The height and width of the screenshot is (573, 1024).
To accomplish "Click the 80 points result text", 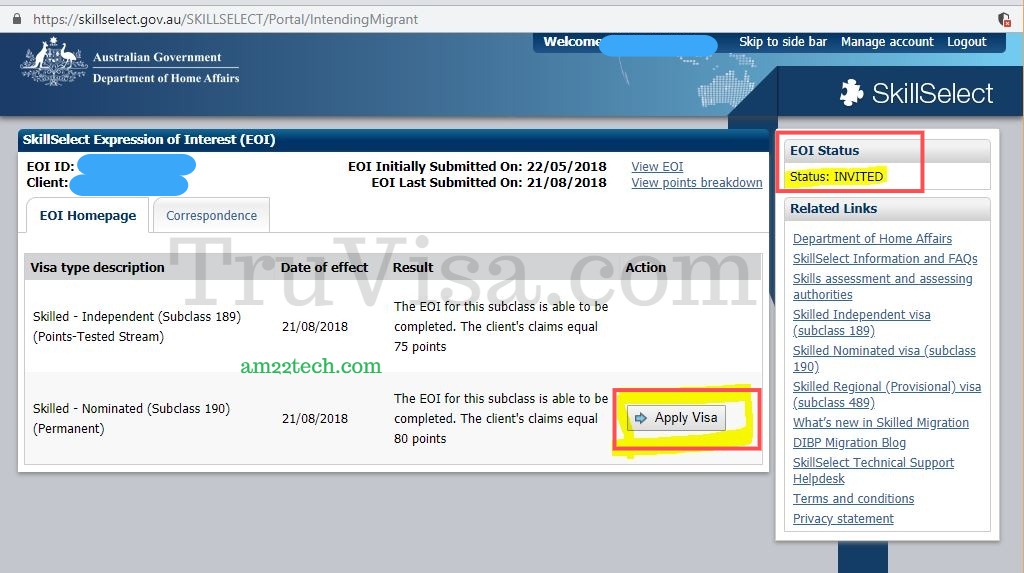I will (420, 439).
